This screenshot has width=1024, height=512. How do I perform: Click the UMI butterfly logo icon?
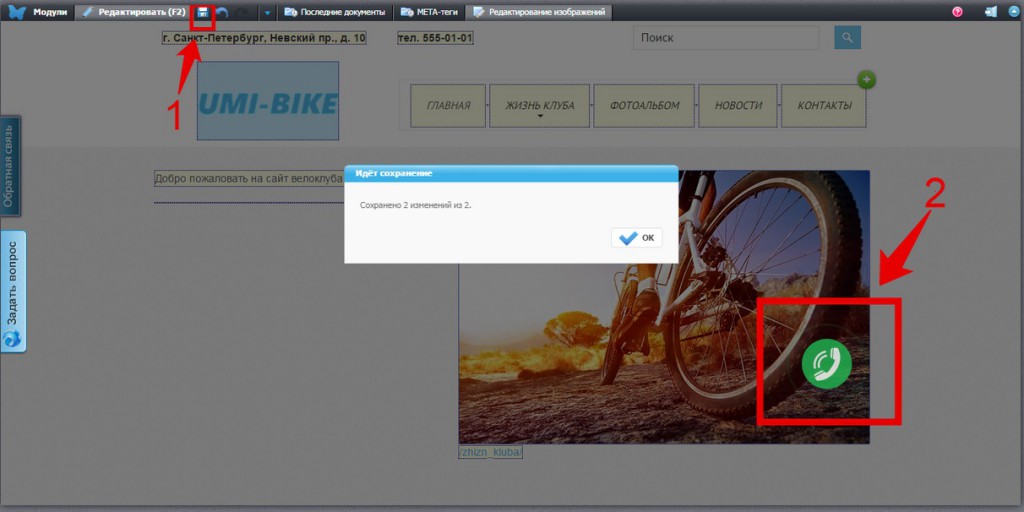click(x=17, y=12)
